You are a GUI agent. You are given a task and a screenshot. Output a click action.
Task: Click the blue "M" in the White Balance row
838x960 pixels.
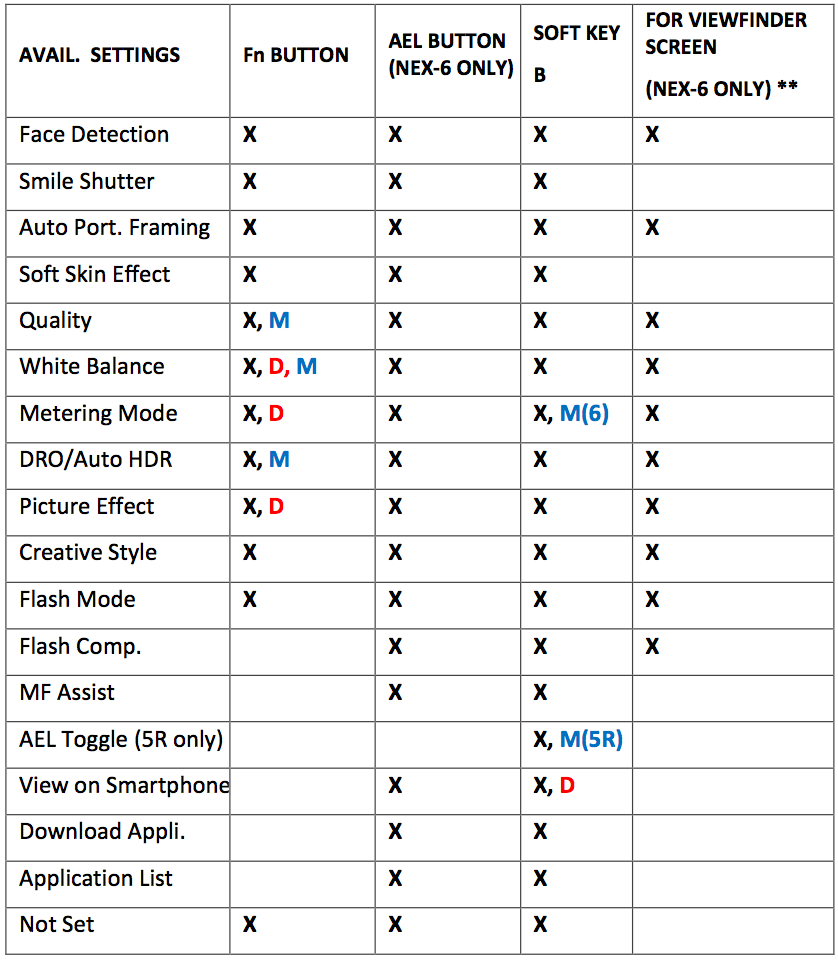(x=306, y=366)
